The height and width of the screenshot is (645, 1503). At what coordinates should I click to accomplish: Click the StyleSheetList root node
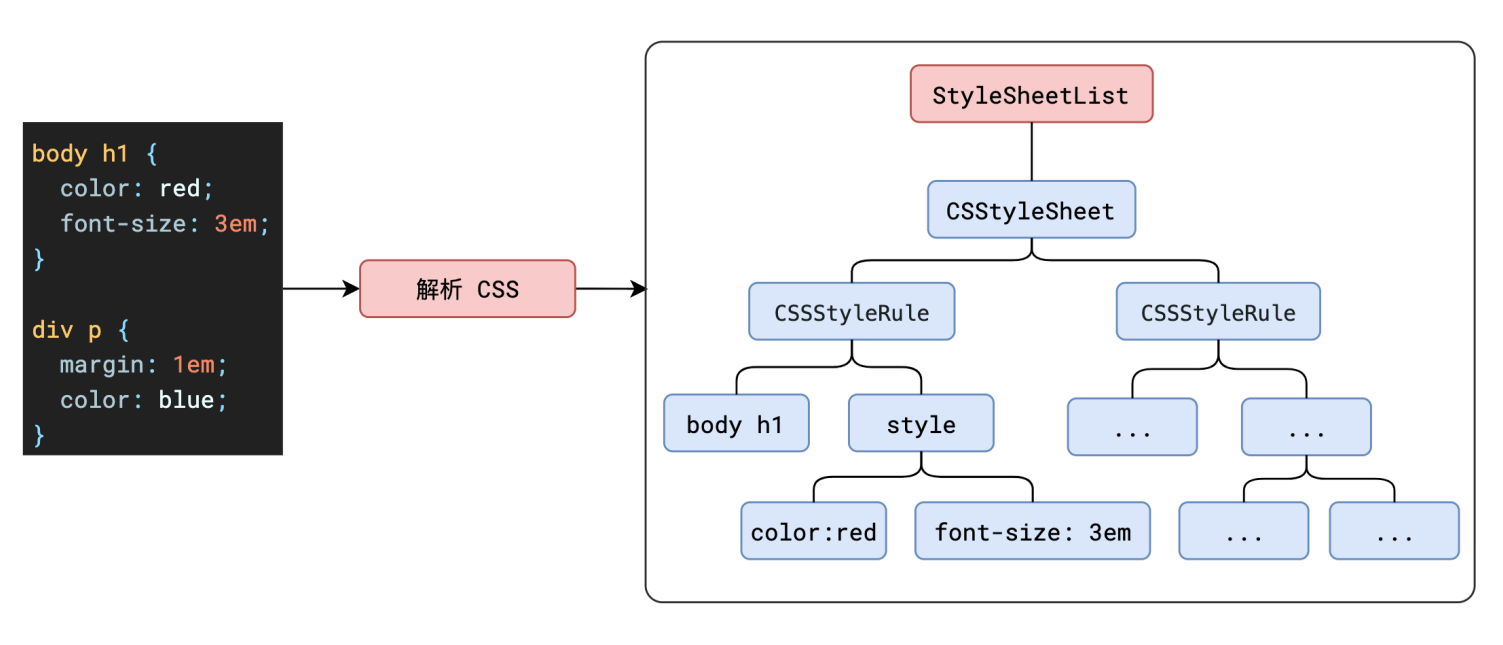tap(1031, 93)
